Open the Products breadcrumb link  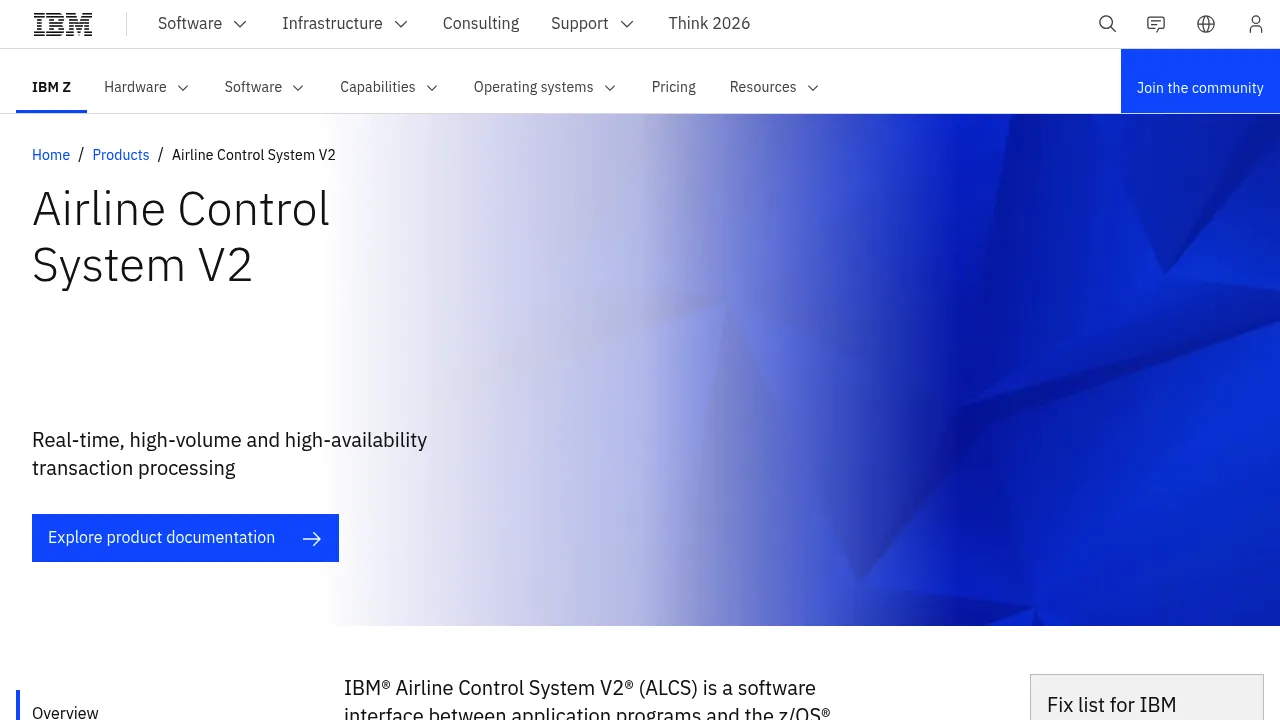[121, 155]
